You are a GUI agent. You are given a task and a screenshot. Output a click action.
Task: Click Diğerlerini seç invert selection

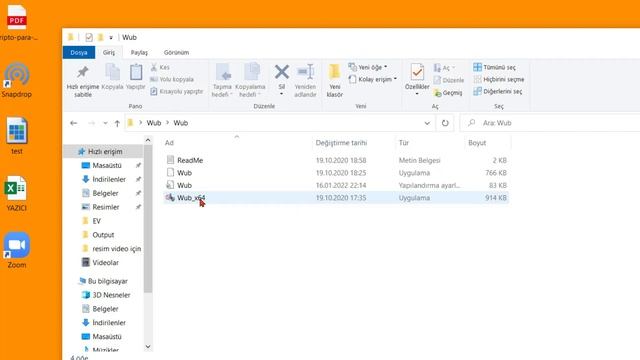(x=498, y=91)
